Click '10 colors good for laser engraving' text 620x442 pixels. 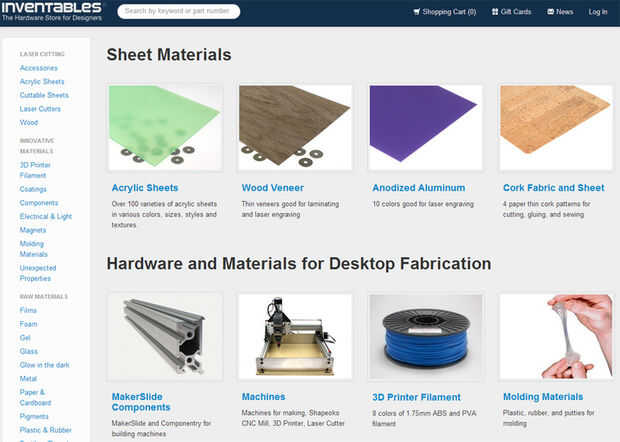(423, 204)
